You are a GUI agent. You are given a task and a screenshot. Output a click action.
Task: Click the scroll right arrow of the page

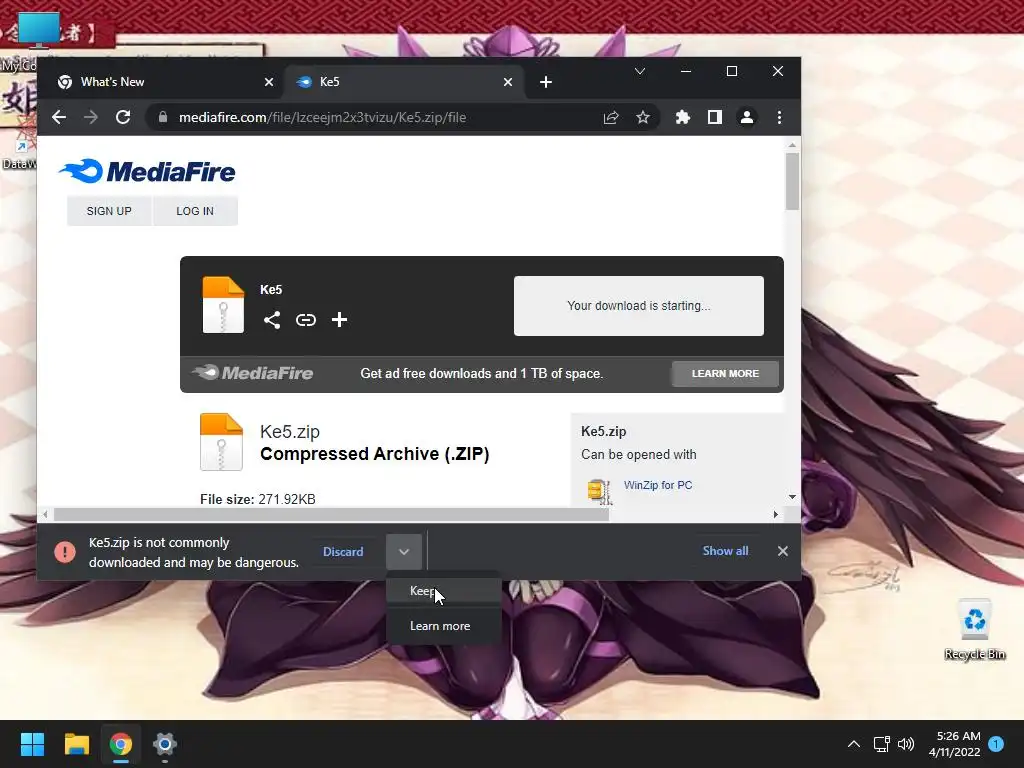776,515
